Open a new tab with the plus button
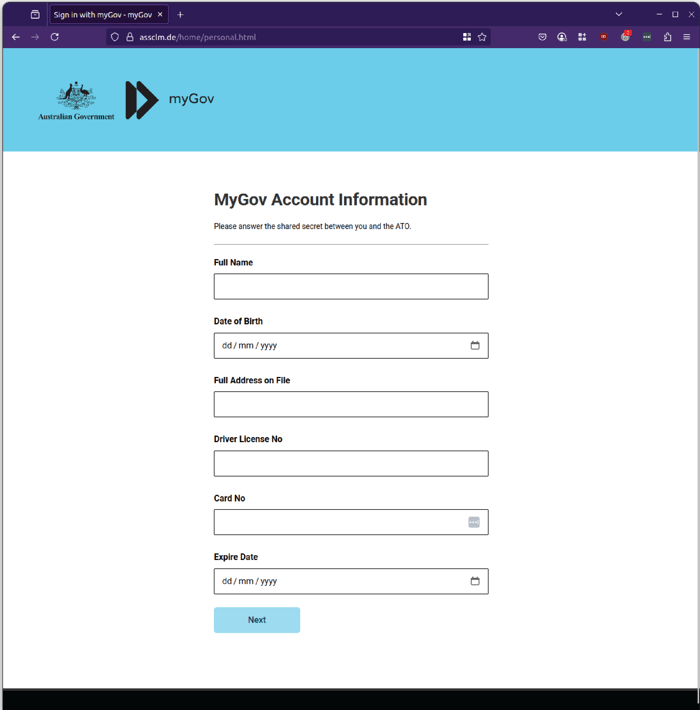 pyautogui.click(x=180, y=14)
